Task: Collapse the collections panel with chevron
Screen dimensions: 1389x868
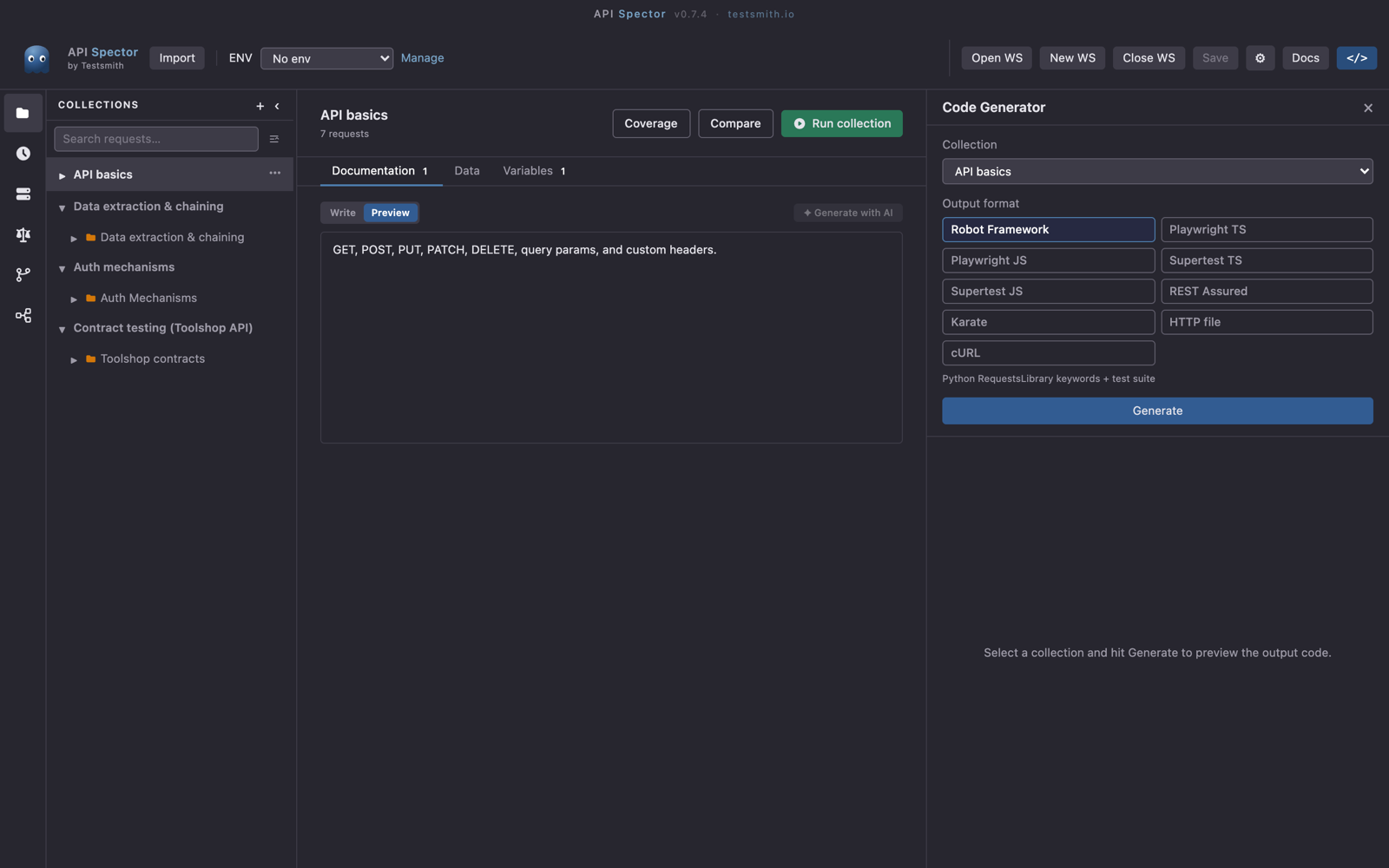Action: (277, 106)
